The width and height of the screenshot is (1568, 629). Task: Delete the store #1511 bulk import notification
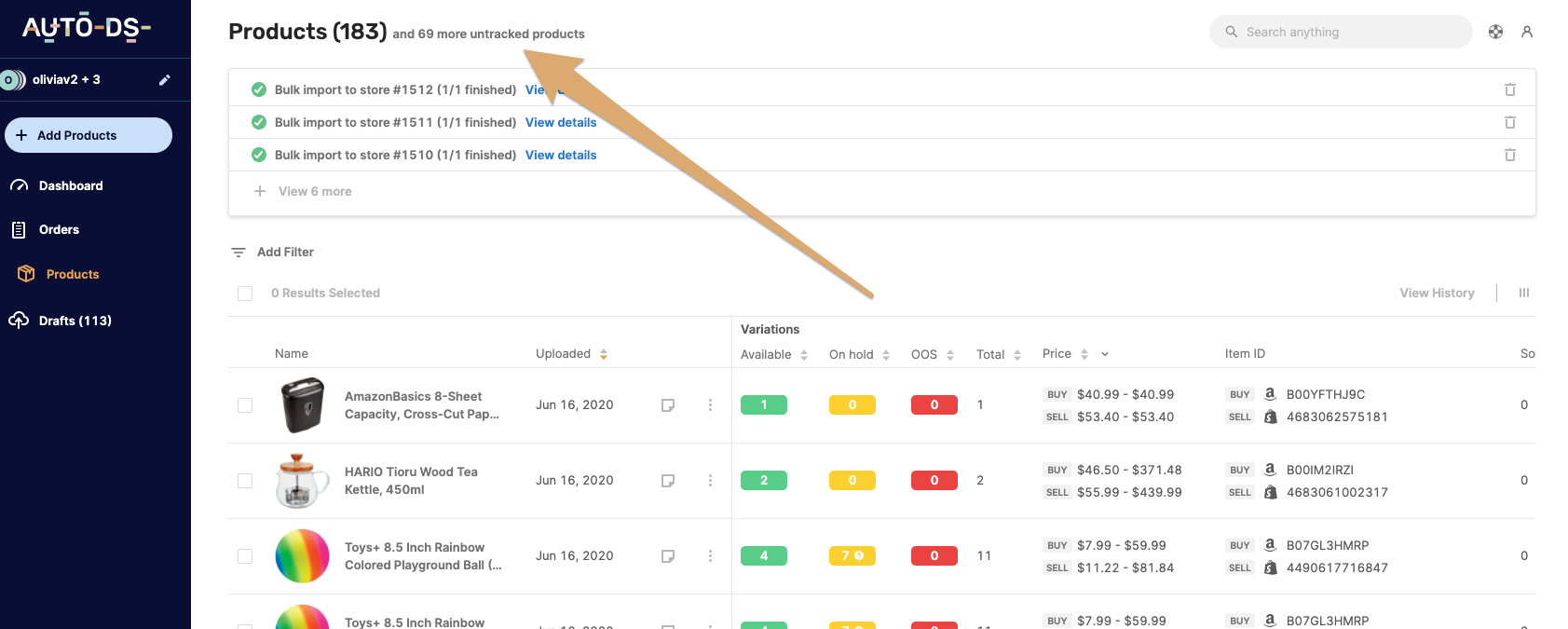coord(1510,122)
